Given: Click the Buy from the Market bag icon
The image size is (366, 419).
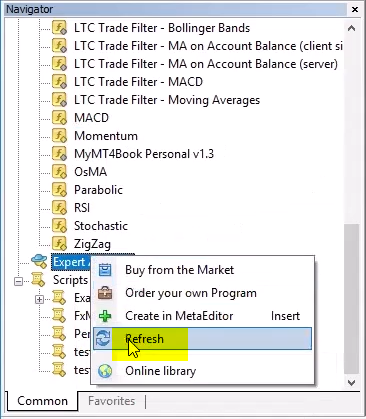Looking at the screenshot, I should (x=105, y=270).
